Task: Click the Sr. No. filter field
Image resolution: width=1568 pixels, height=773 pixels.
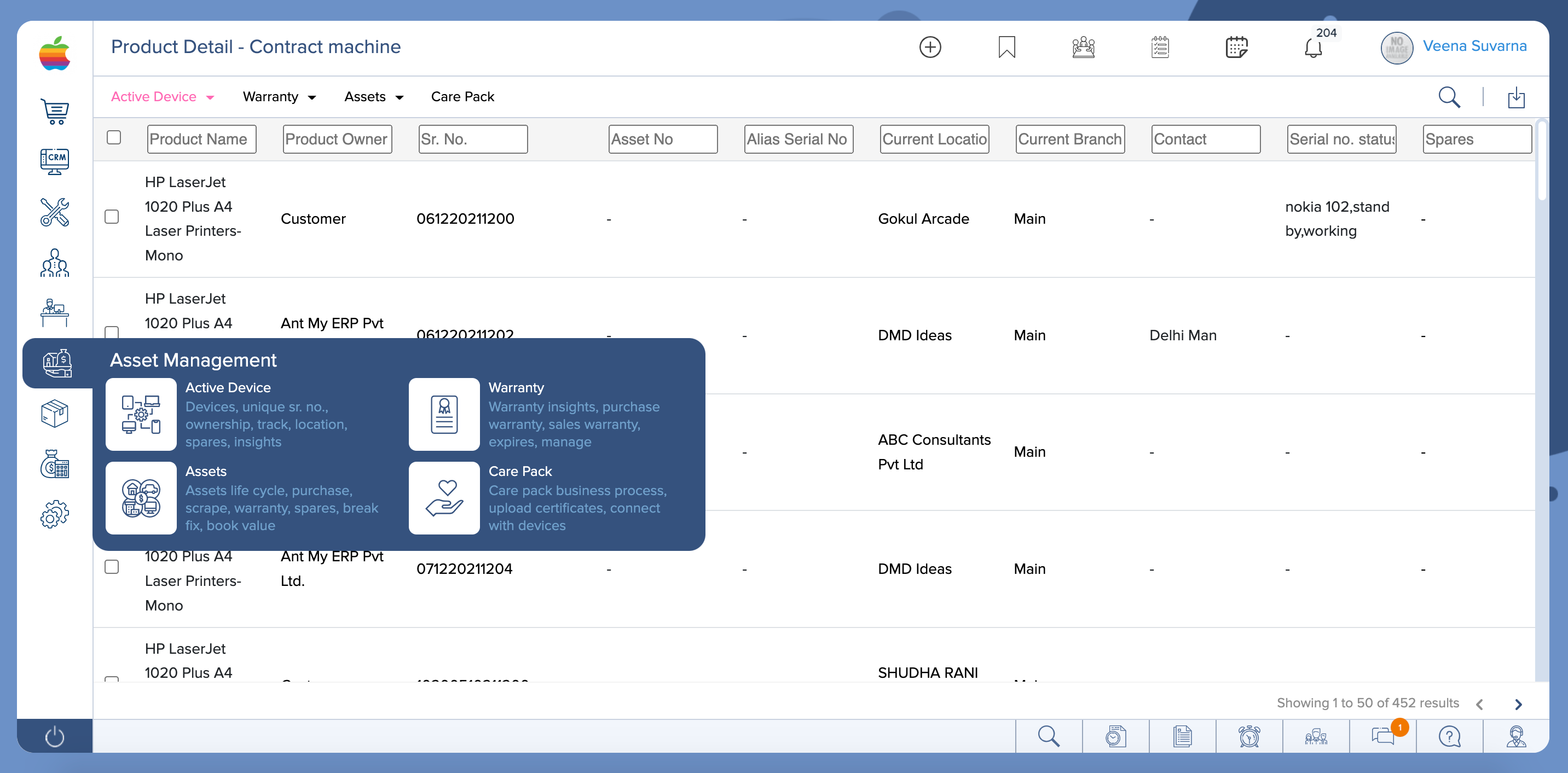Action: [x=473, y=139]
